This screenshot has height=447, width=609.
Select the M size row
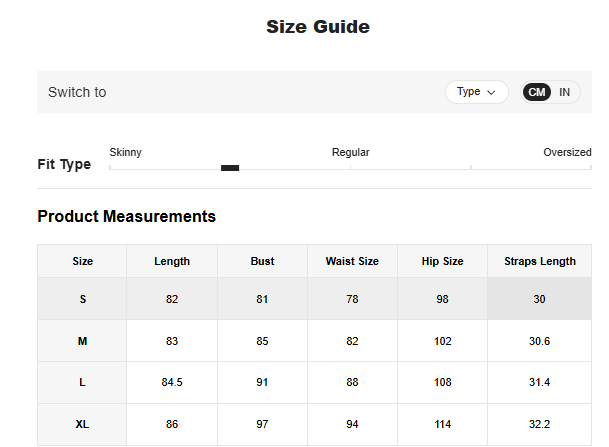[82, 341]
